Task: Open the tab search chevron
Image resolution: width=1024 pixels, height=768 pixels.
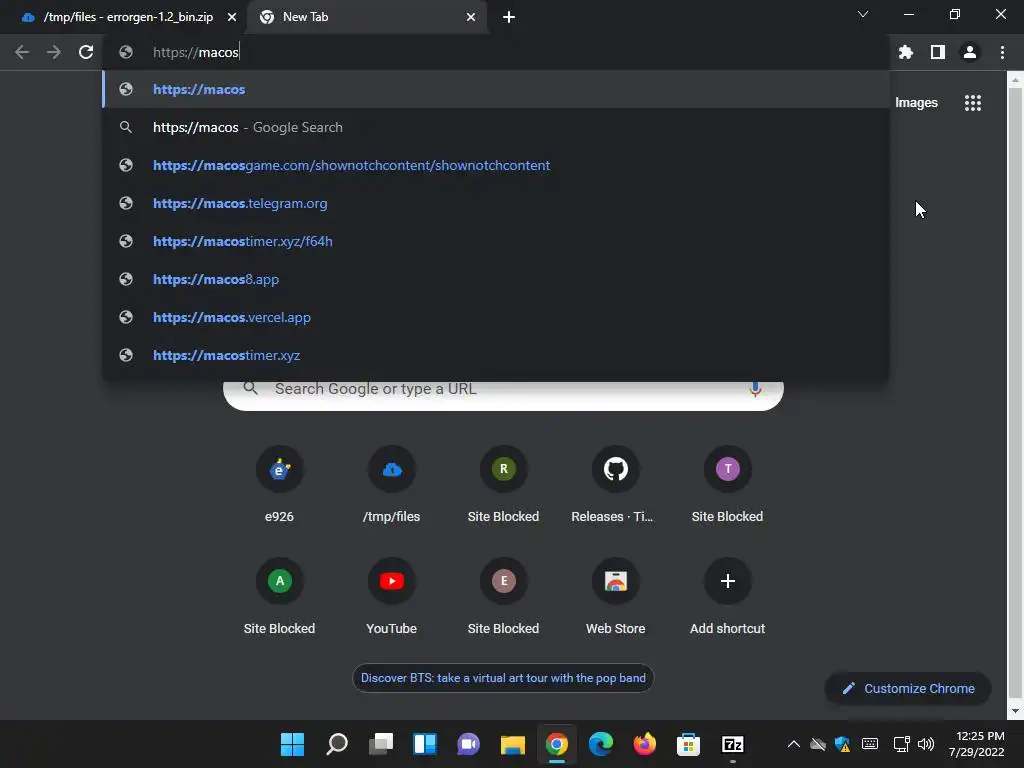Action: (x=863, y=14)
